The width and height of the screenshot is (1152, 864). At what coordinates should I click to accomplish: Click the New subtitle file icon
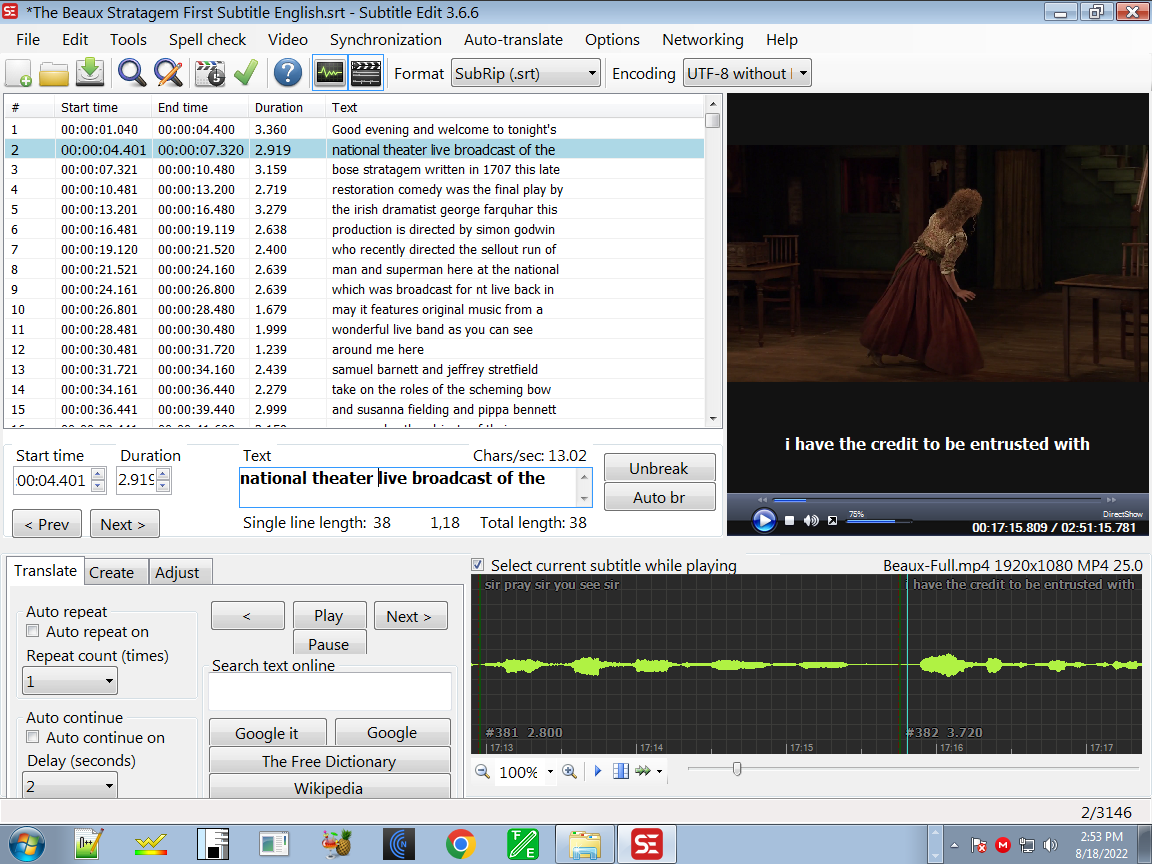click(x=18, y=73)
